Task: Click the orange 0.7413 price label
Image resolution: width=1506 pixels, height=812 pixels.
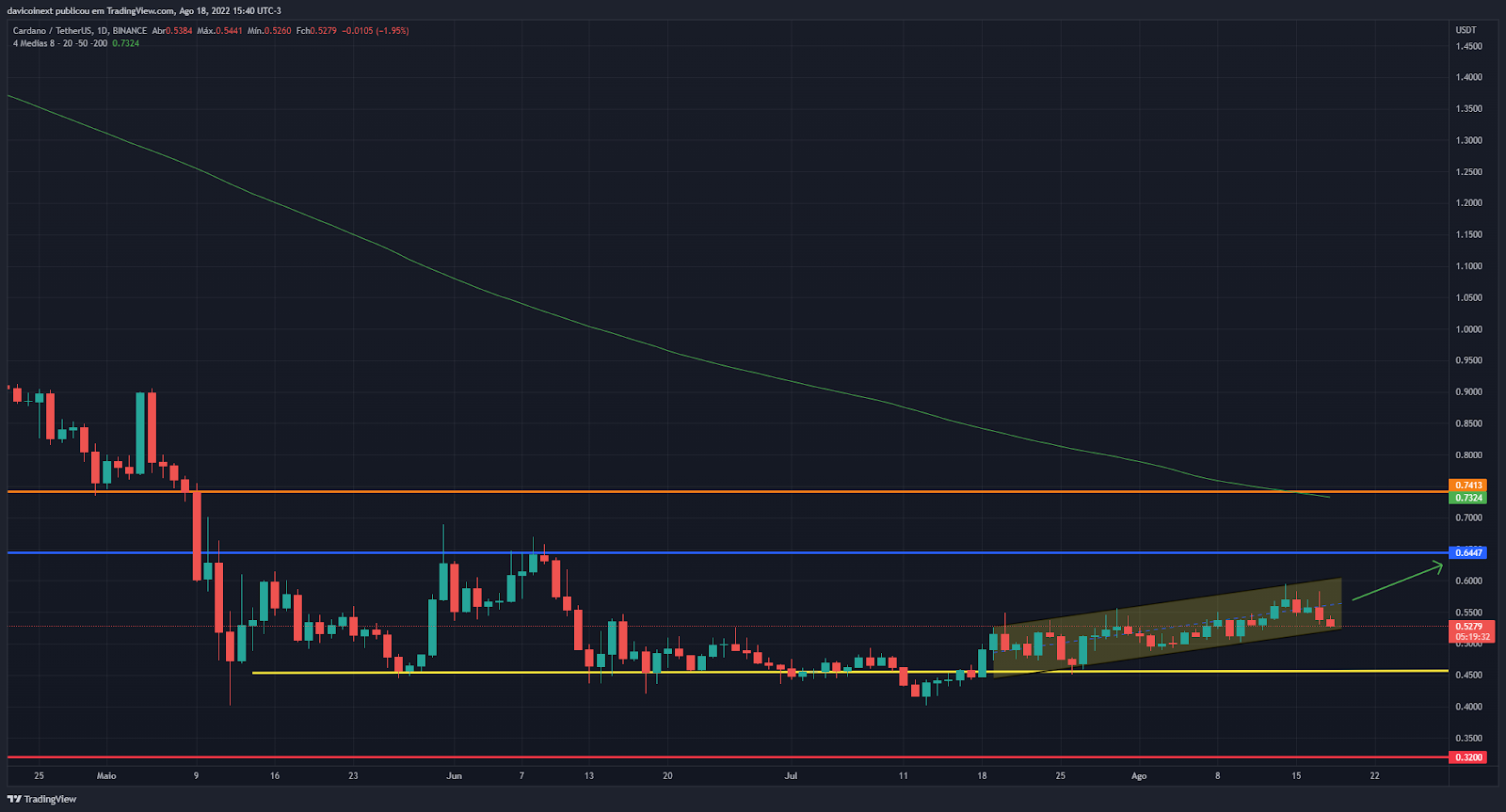Action: pos(1468,486)
